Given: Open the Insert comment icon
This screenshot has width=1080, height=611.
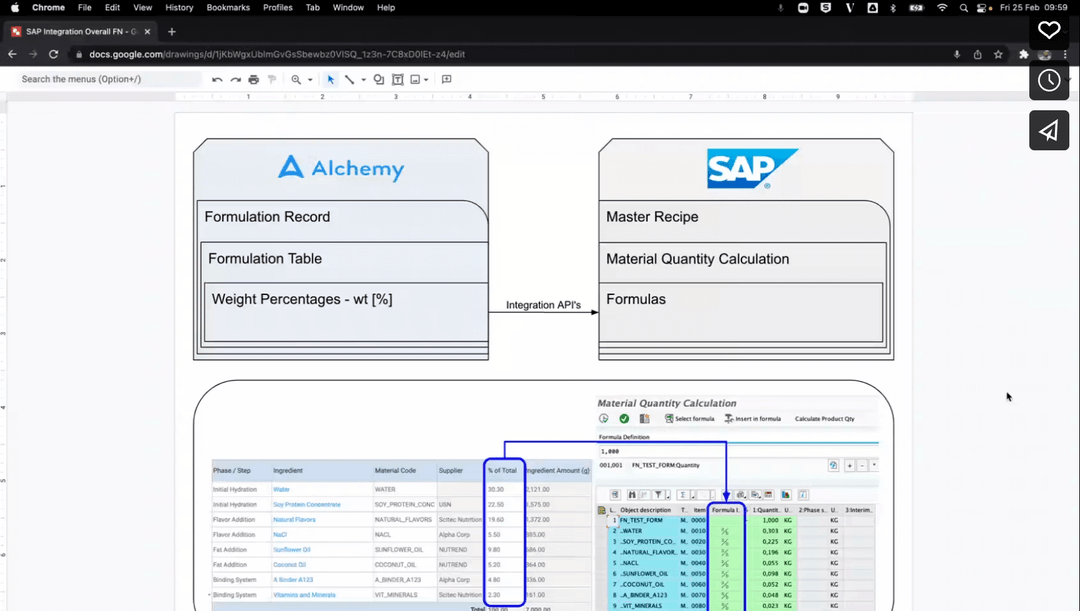Looking at the screenshot, I should pos(445,79).
